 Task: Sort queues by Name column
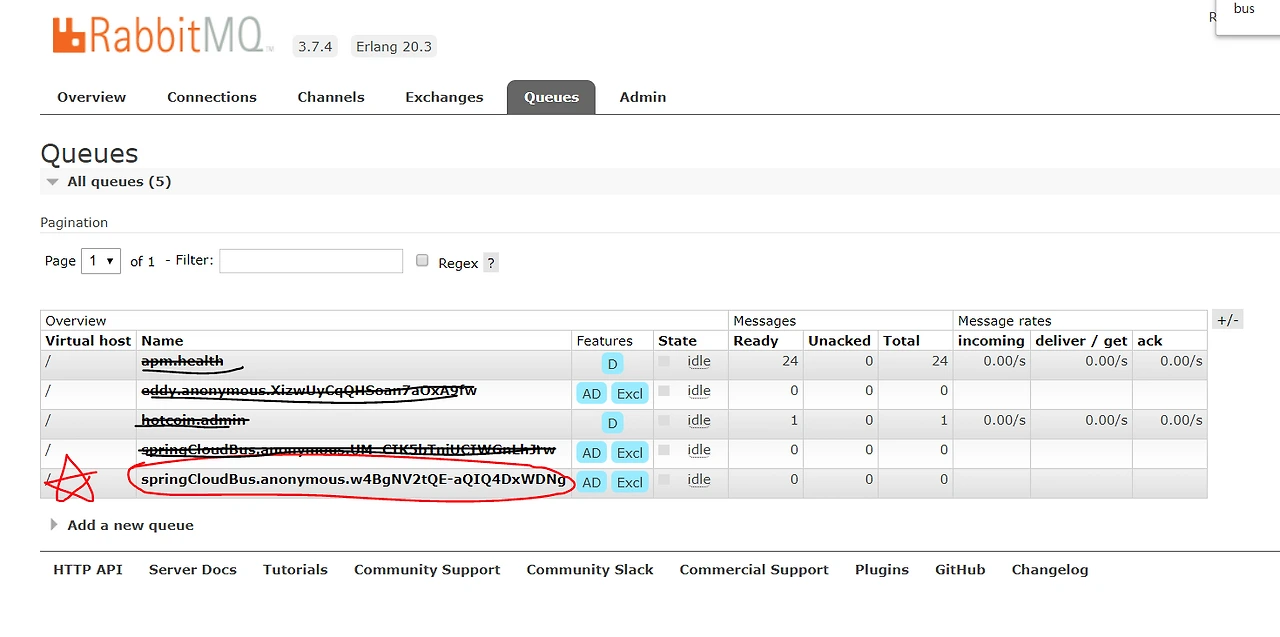[162, 341]
